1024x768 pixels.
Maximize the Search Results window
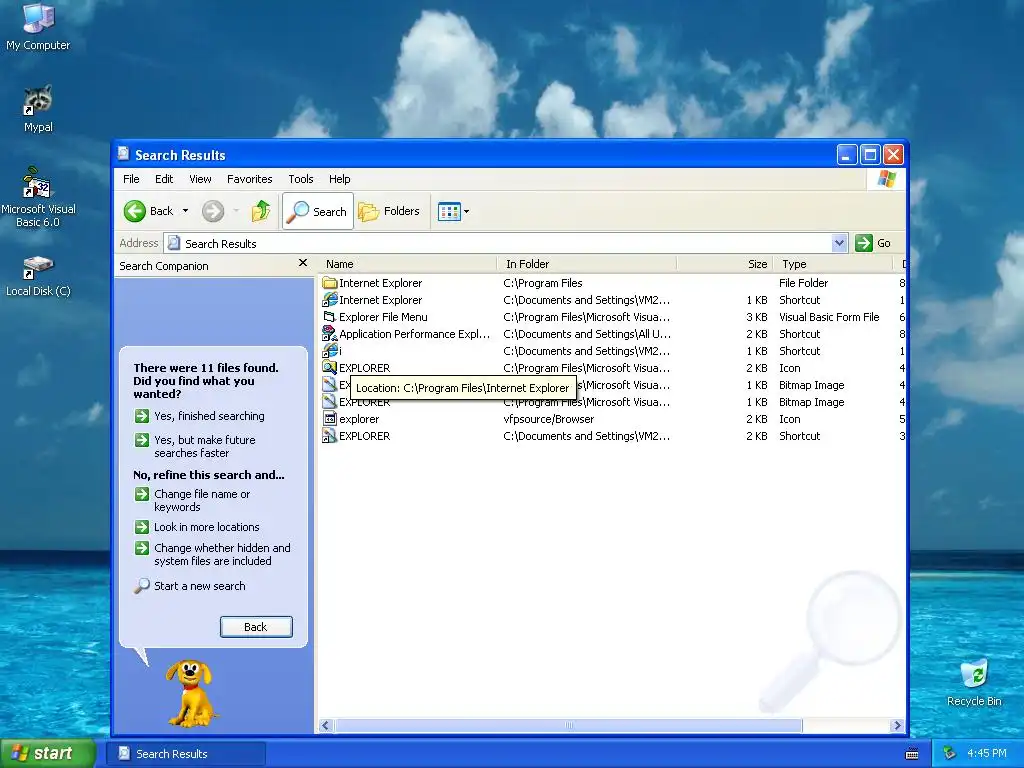pos(870,155)
